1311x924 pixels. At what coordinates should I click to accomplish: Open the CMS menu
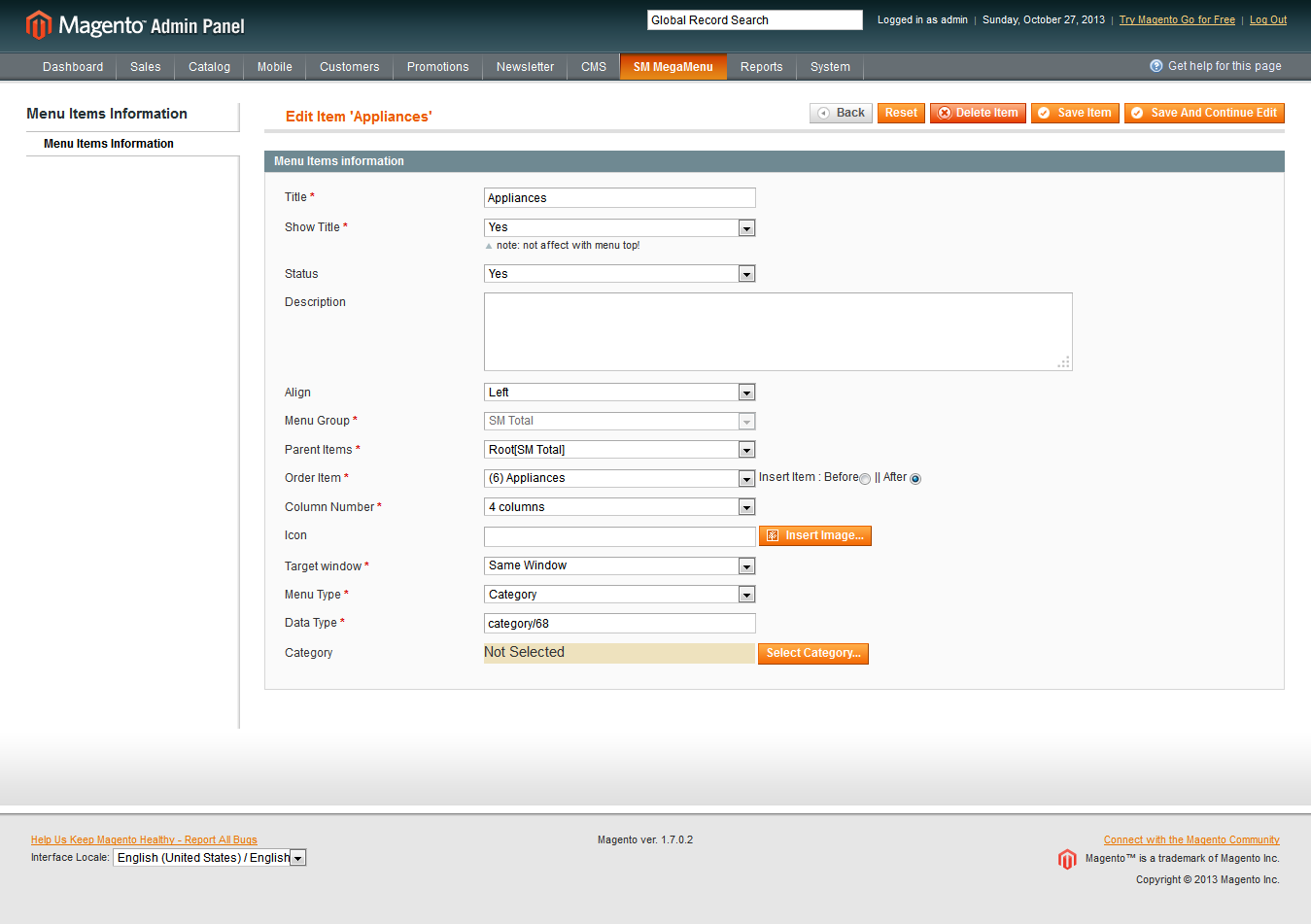pos(594,67)
